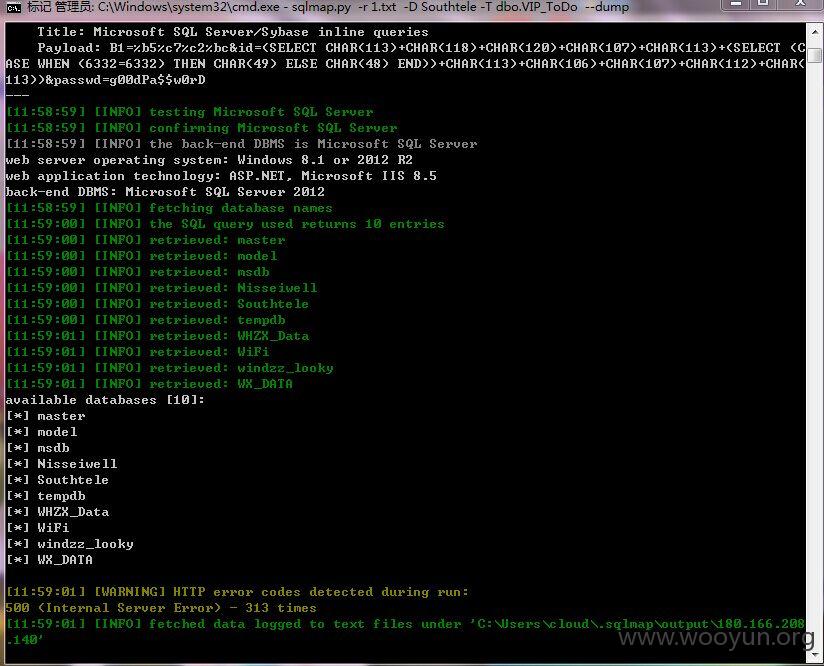Click 'the back-end DBMS is Microsoft SQL Server' line
824x666 pixels.
[241, 144]
